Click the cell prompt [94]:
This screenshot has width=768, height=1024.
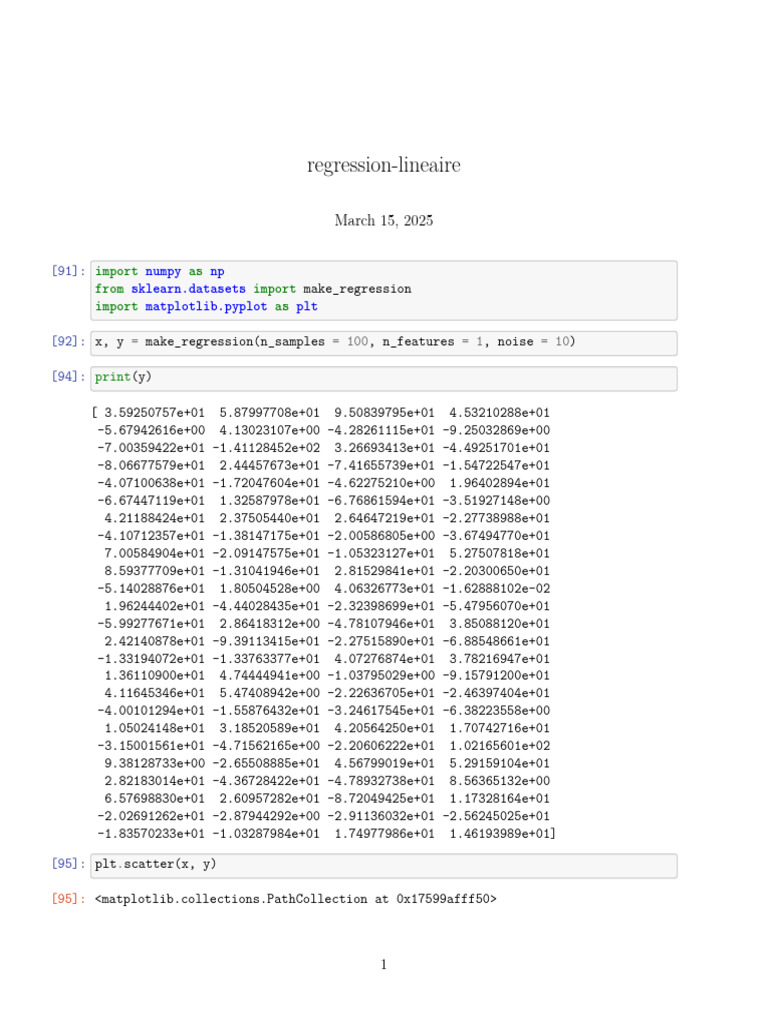[69, 377]
